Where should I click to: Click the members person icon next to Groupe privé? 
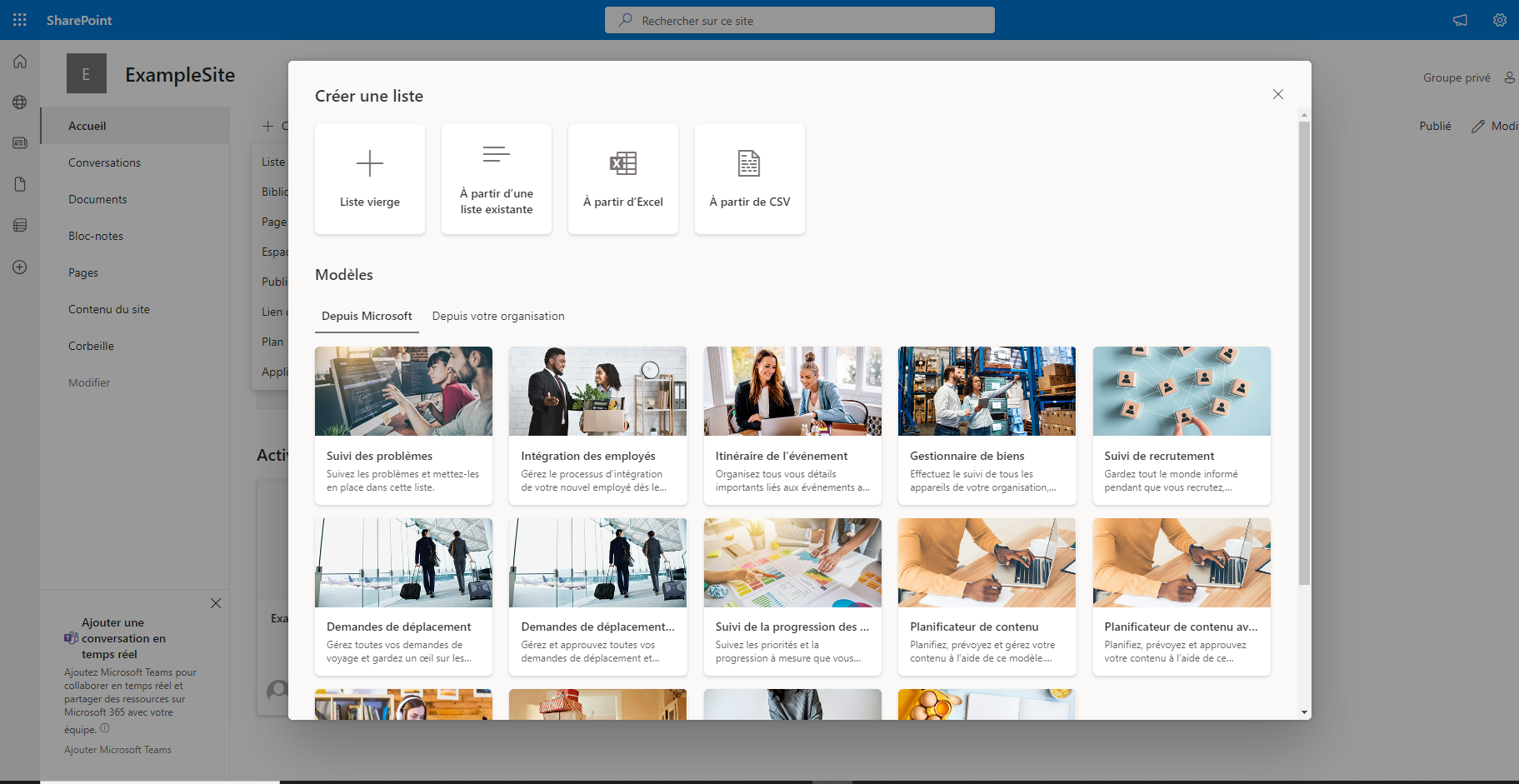click(x=1509, y=77)
